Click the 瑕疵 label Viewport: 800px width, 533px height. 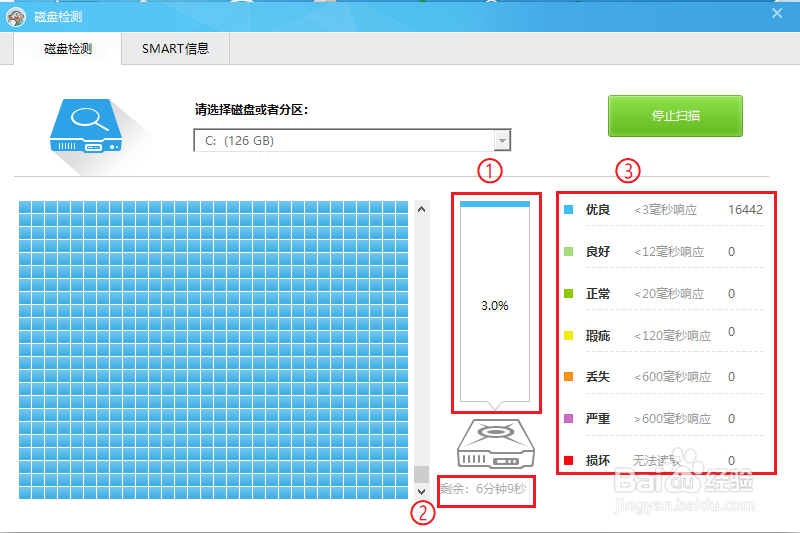pyautogui.click(x=598, y=336)
